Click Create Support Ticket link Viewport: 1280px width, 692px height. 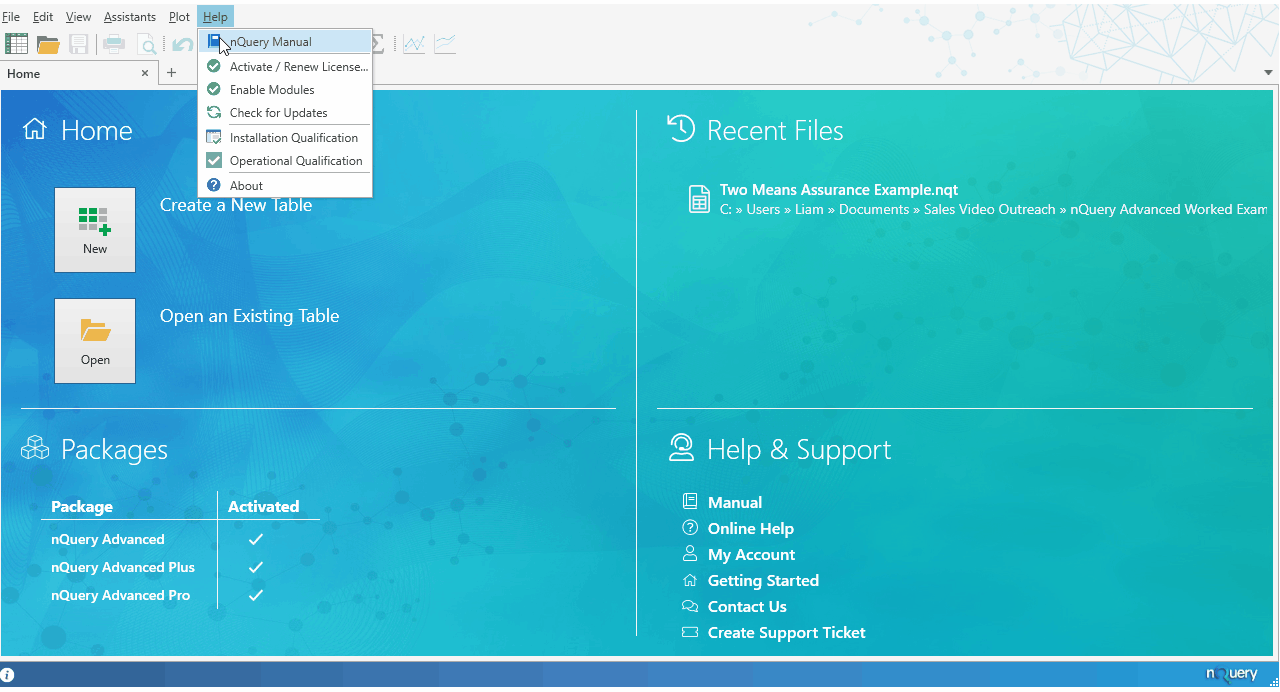click(787, 633)
